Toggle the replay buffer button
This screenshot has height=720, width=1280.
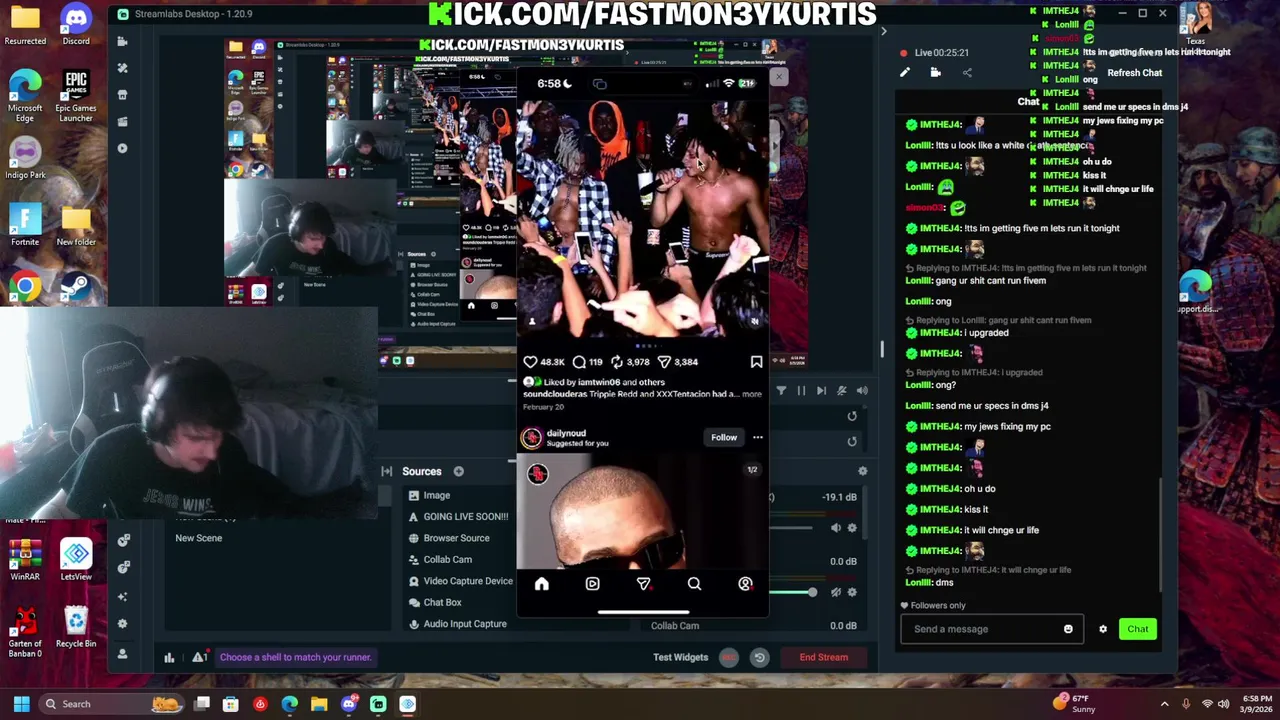[x=759, y=657]
